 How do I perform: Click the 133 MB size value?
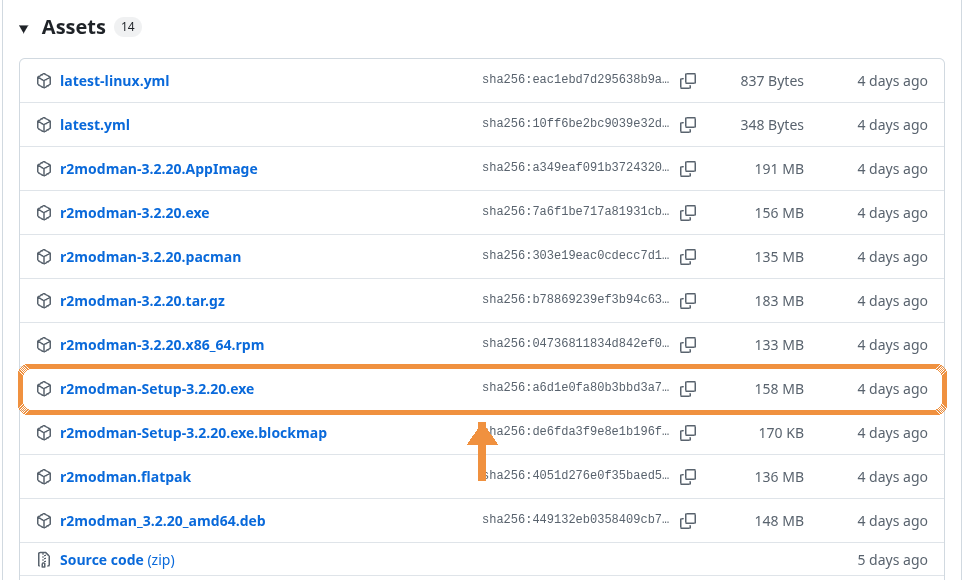pyautogui.click(x=779, y=344)
